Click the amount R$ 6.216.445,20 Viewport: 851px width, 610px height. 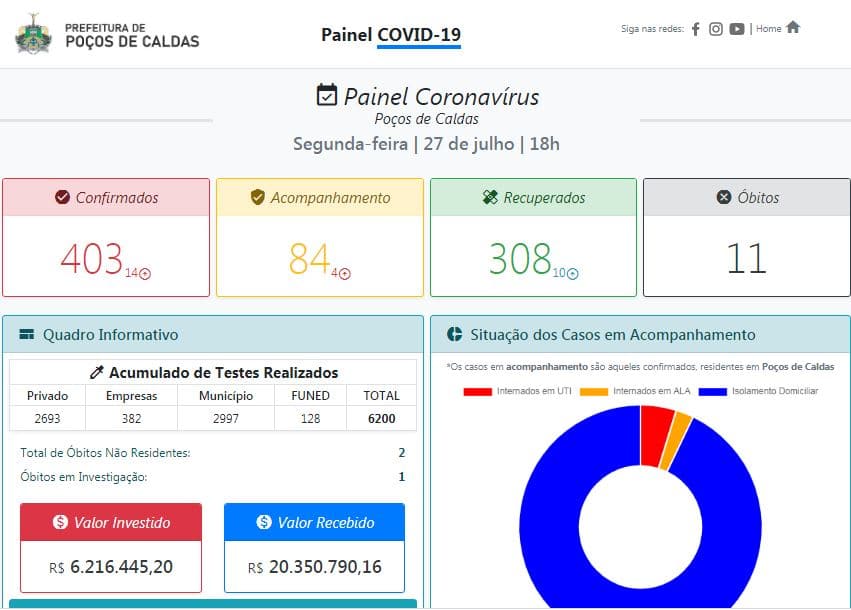point(111,567)
